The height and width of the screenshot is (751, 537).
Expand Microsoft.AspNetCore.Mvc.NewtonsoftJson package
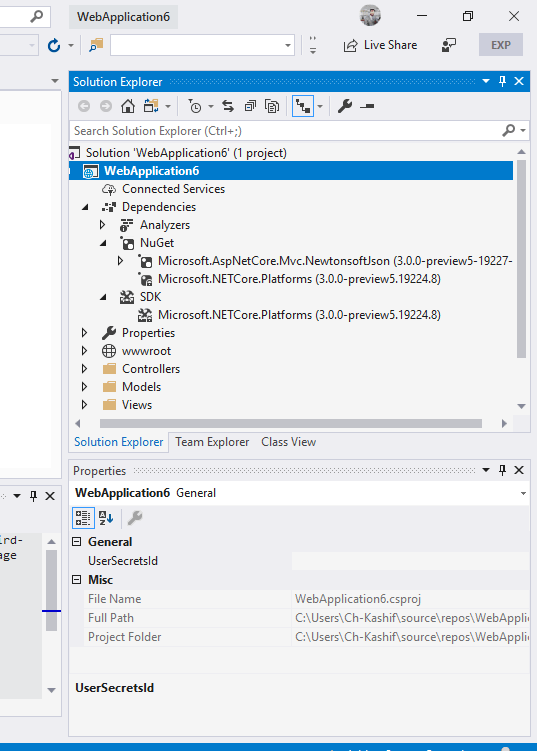pos(121,261)
